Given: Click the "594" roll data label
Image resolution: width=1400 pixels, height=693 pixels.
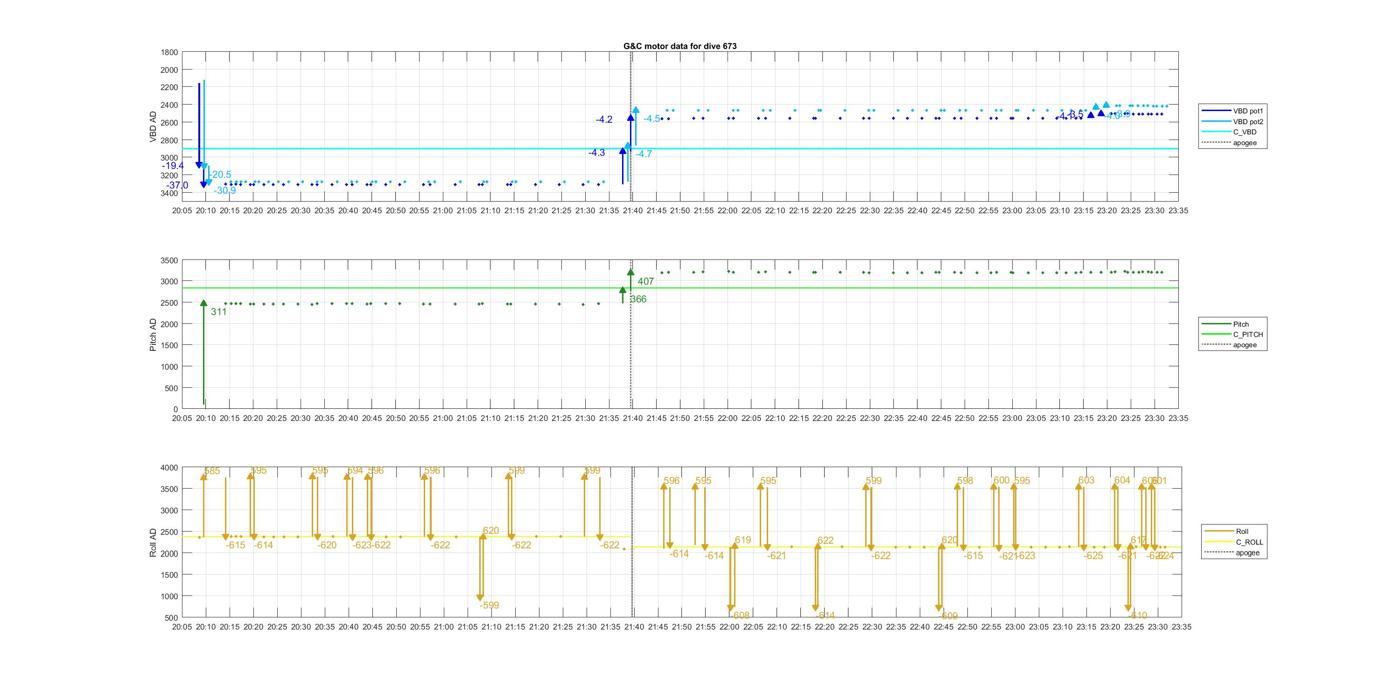Looking at the screenshot, I should coord(355,470).
